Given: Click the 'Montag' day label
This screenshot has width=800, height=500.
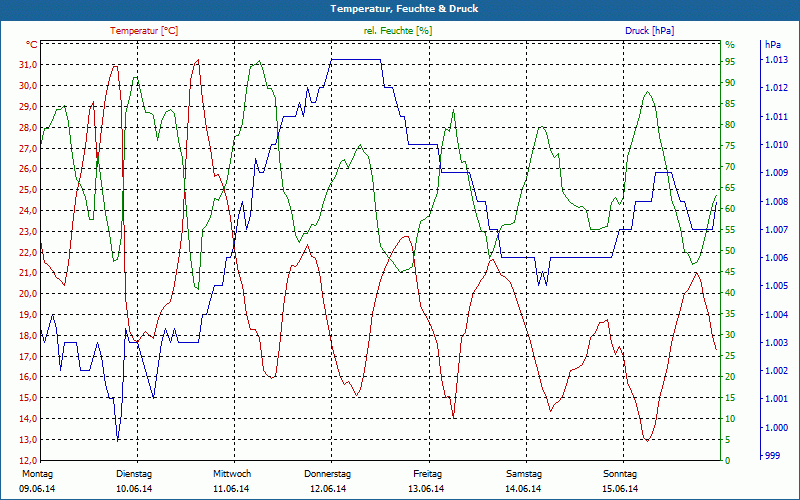Looking at the screenshot, I should [x=37, y=474].
